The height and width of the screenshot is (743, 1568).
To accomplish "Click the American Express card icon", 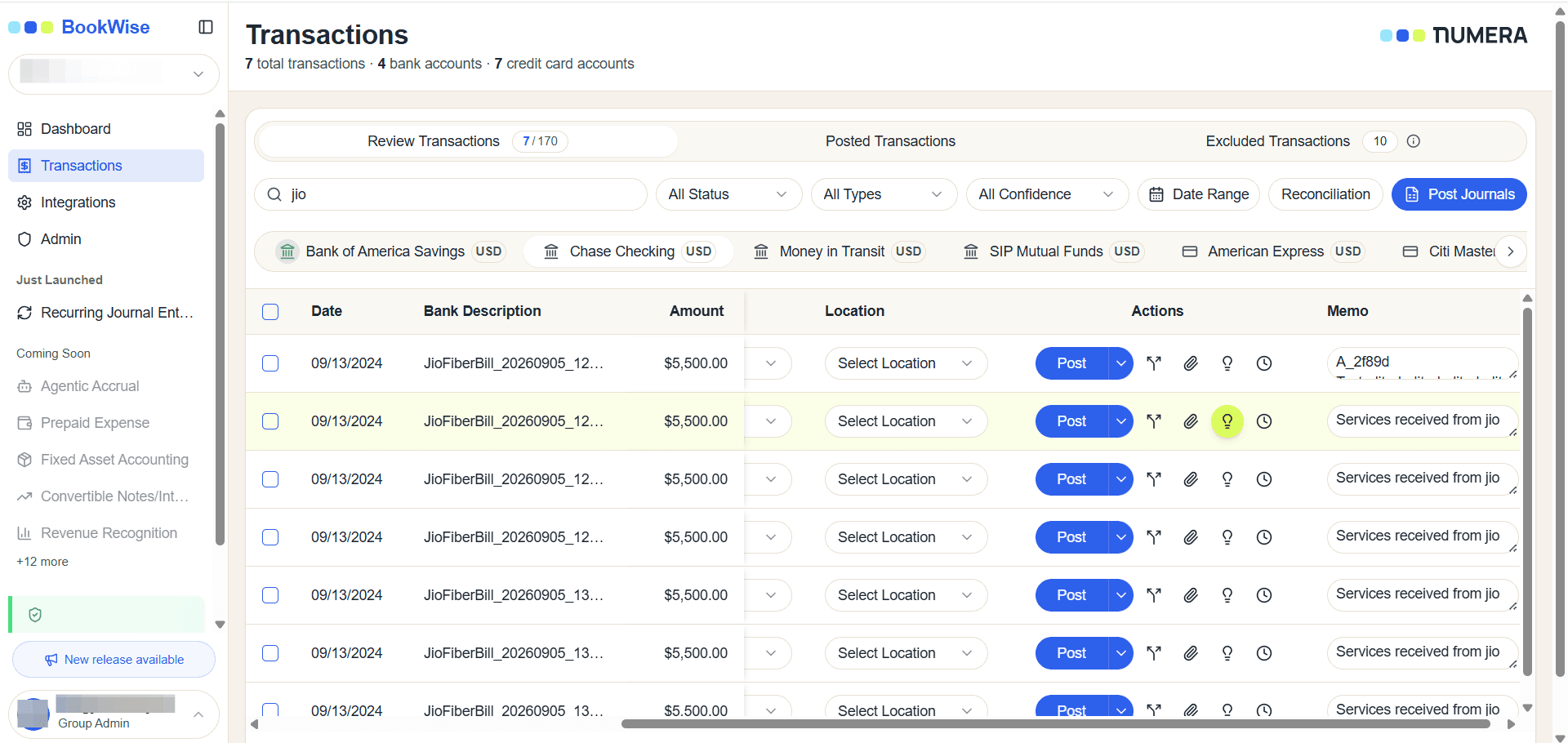I will coord(1190,251).
